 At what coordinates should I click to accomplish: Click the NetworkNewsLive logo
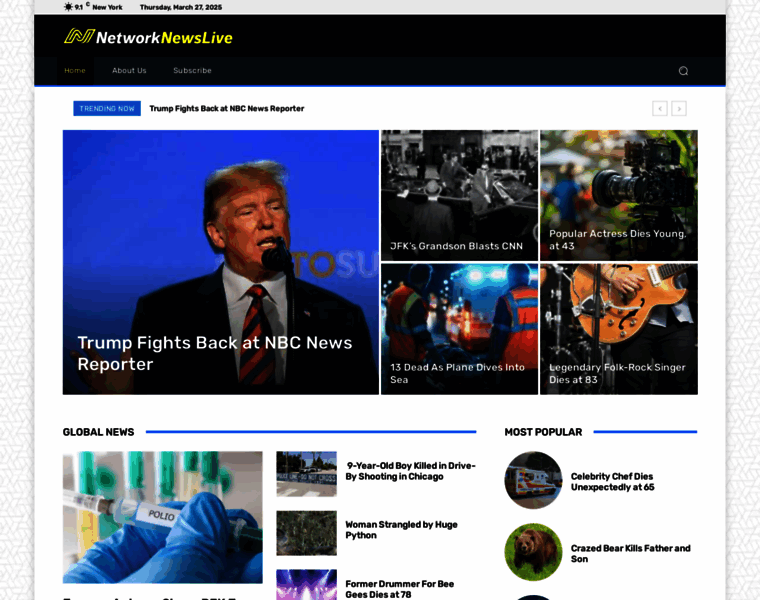tap(148, 37)
